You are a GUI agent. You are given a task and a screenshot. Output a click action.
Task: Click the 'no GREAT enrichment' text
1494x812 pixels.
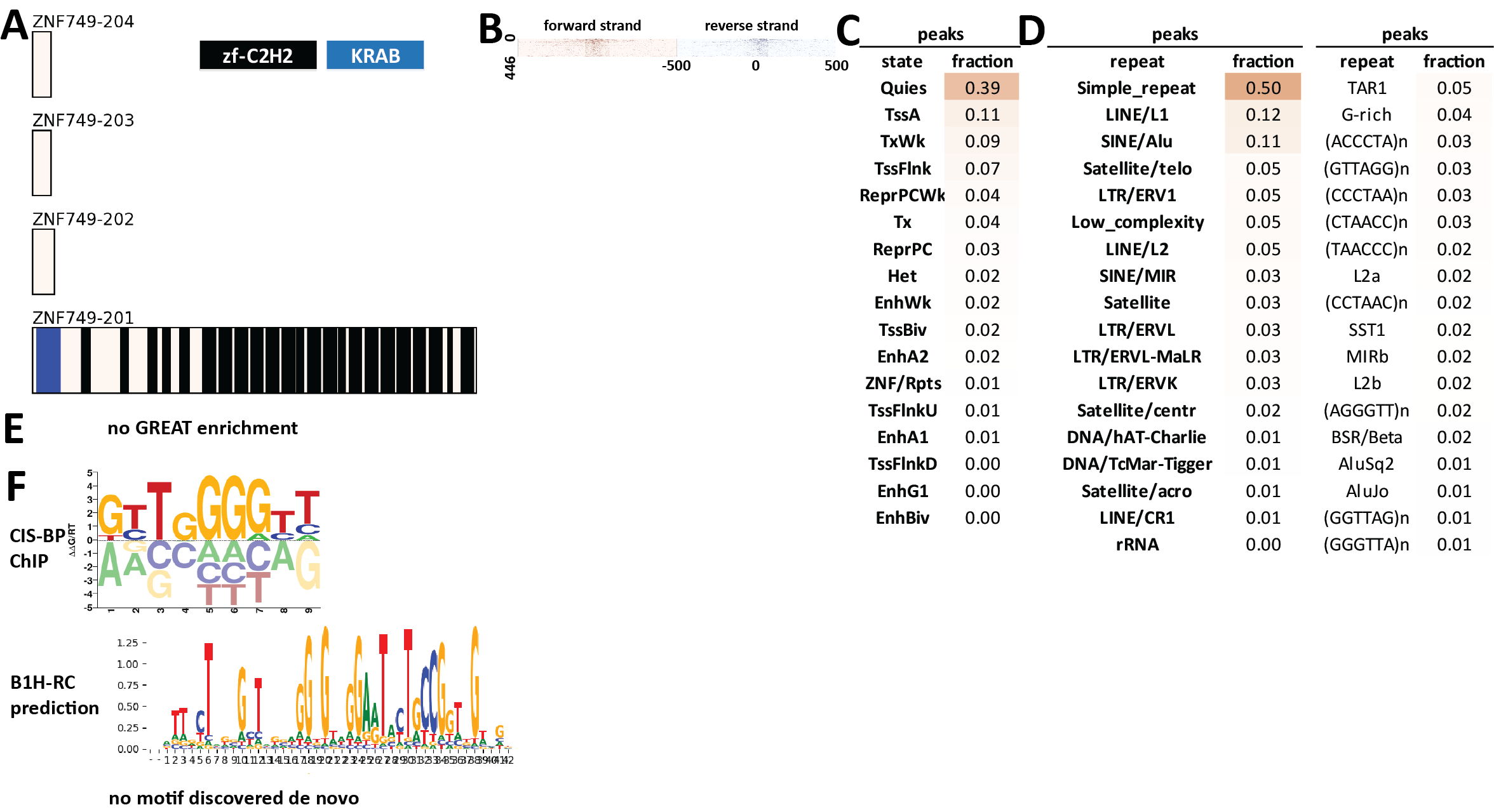(x=203, y=428)
